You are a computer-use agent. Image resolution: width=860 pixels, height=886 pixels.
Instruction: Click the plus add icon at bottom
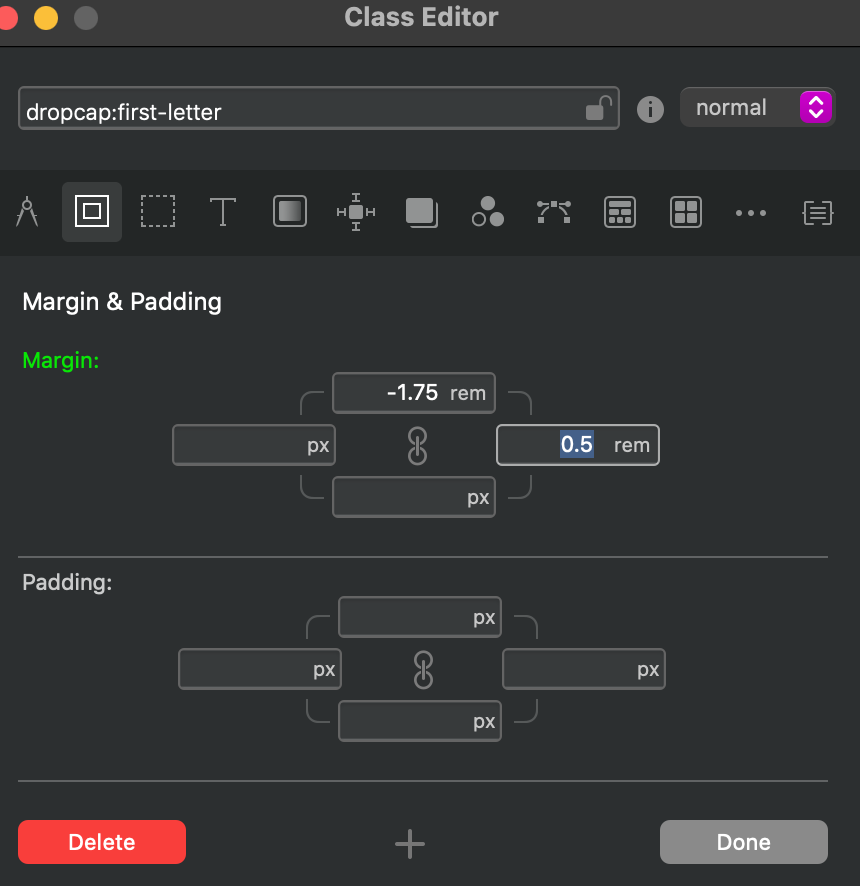coord(410,843)
